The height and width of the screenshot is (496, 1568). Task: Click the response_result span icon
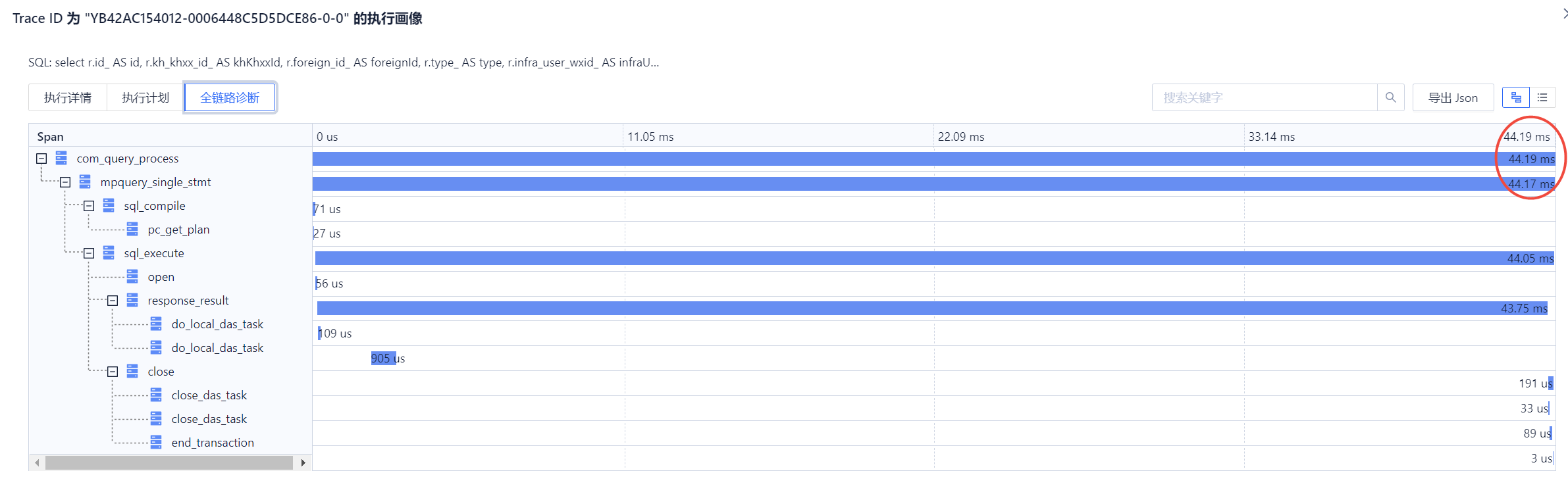coord(132,300)
